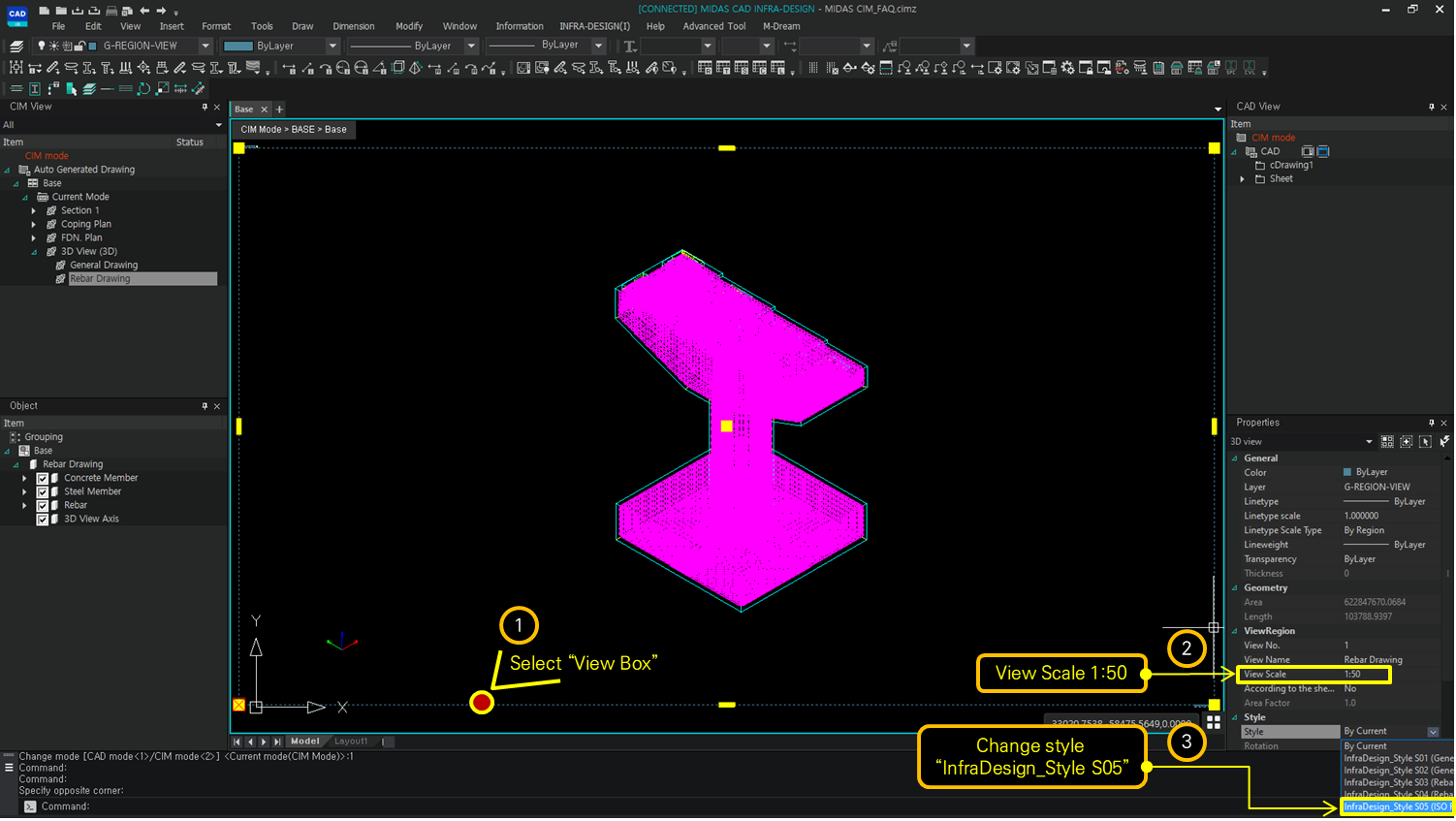The height and width of the screenshot is (821, 1456).
Task: Disable the Rebar checkbox in the Object panel
Action: pyautogui.click(x=42, y=505)
